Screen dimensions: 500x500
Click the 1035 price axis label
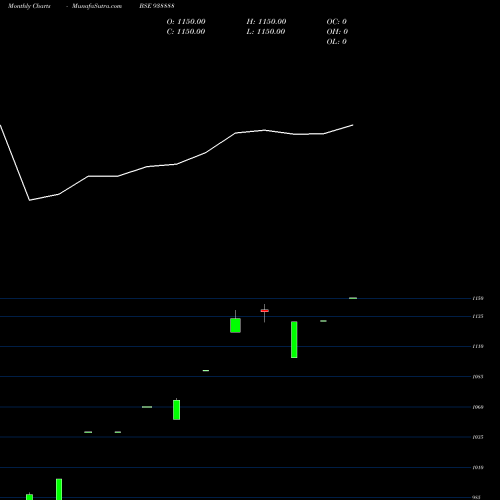478,437
